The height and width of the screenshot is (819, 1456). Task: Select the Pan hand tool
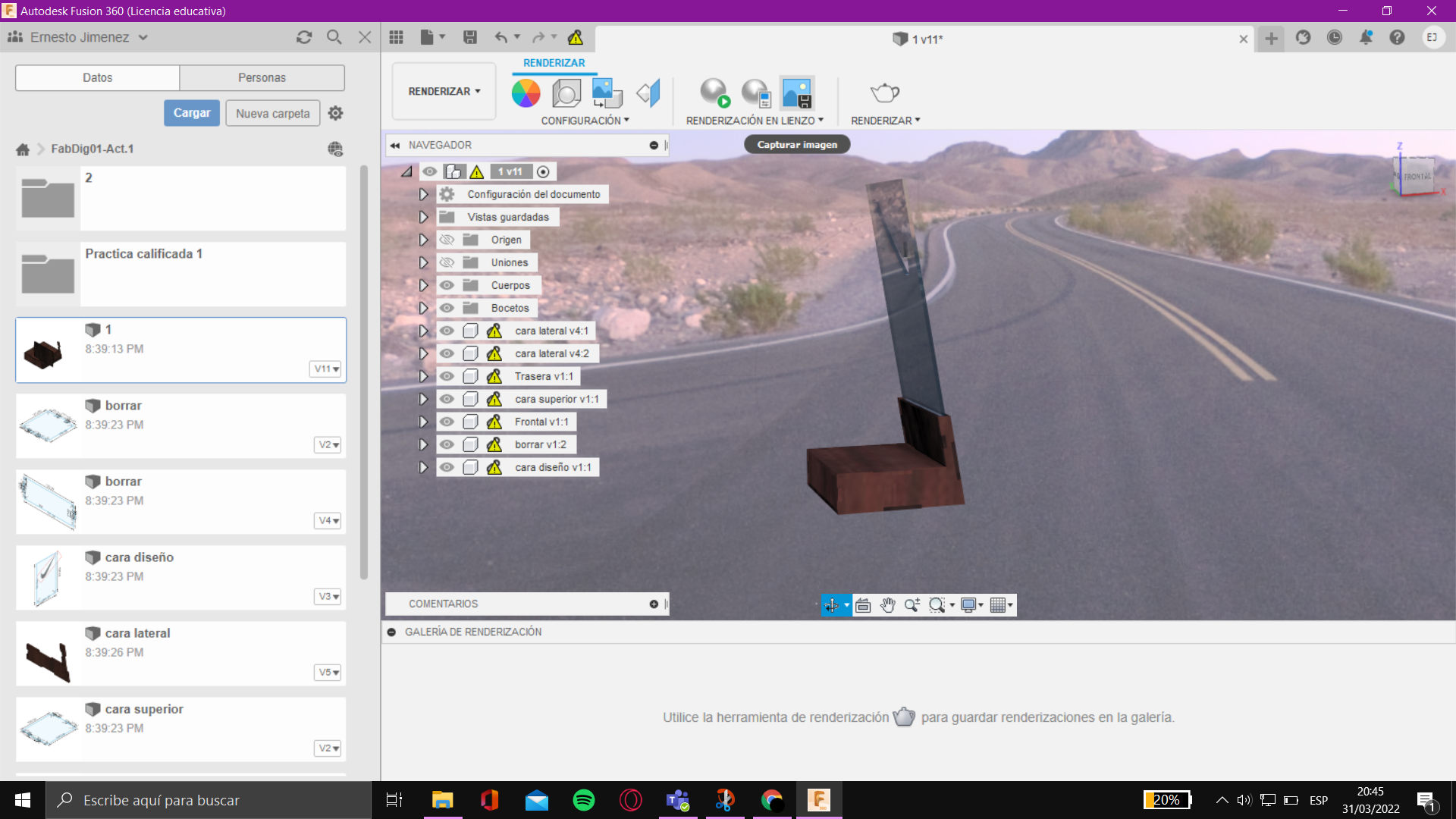click(887, 605)
